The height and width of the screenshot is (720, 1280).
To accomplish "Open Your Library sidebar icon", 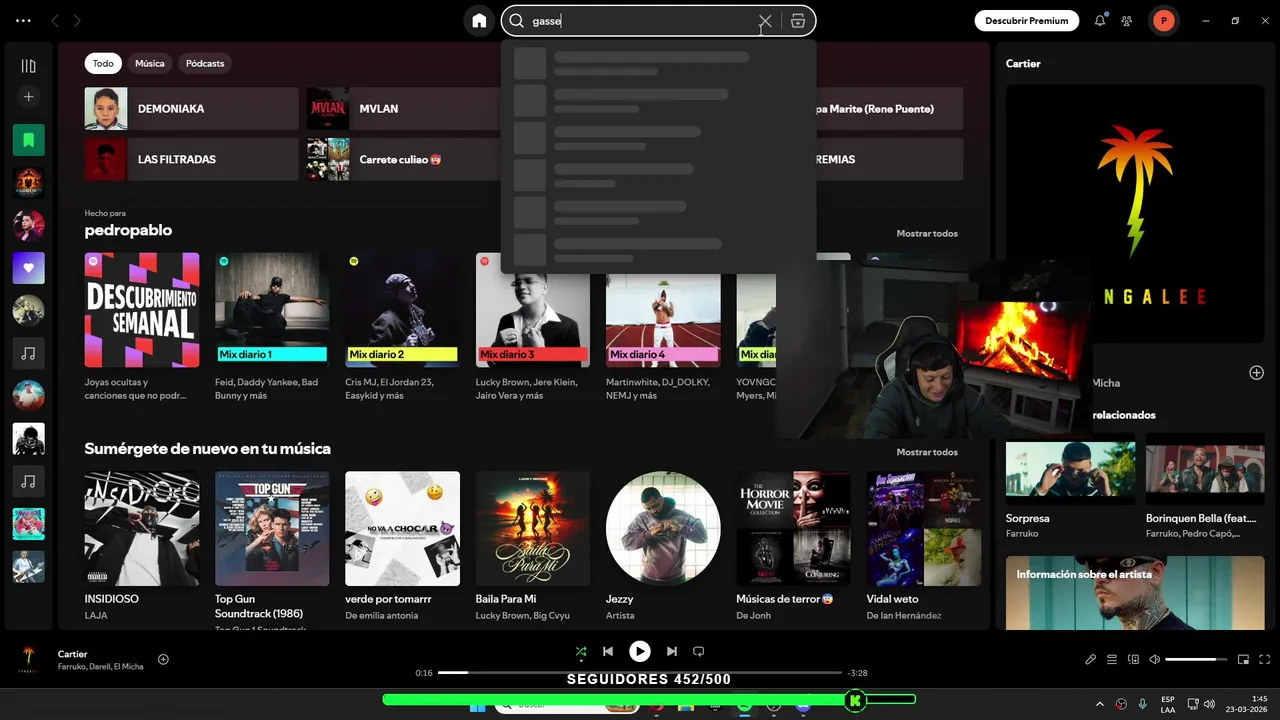I will pos(28,66).
